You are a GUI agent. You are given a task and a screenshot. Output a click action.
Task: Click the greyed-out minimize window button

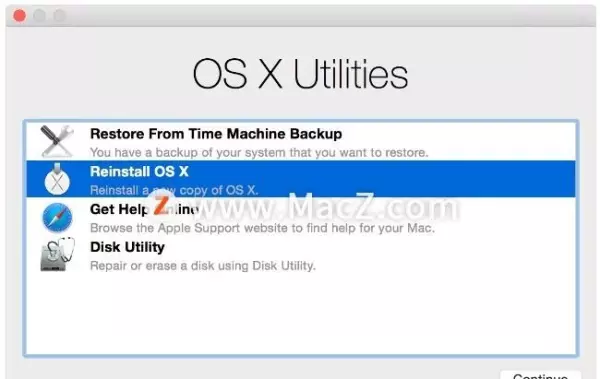(x=39, y=16)
